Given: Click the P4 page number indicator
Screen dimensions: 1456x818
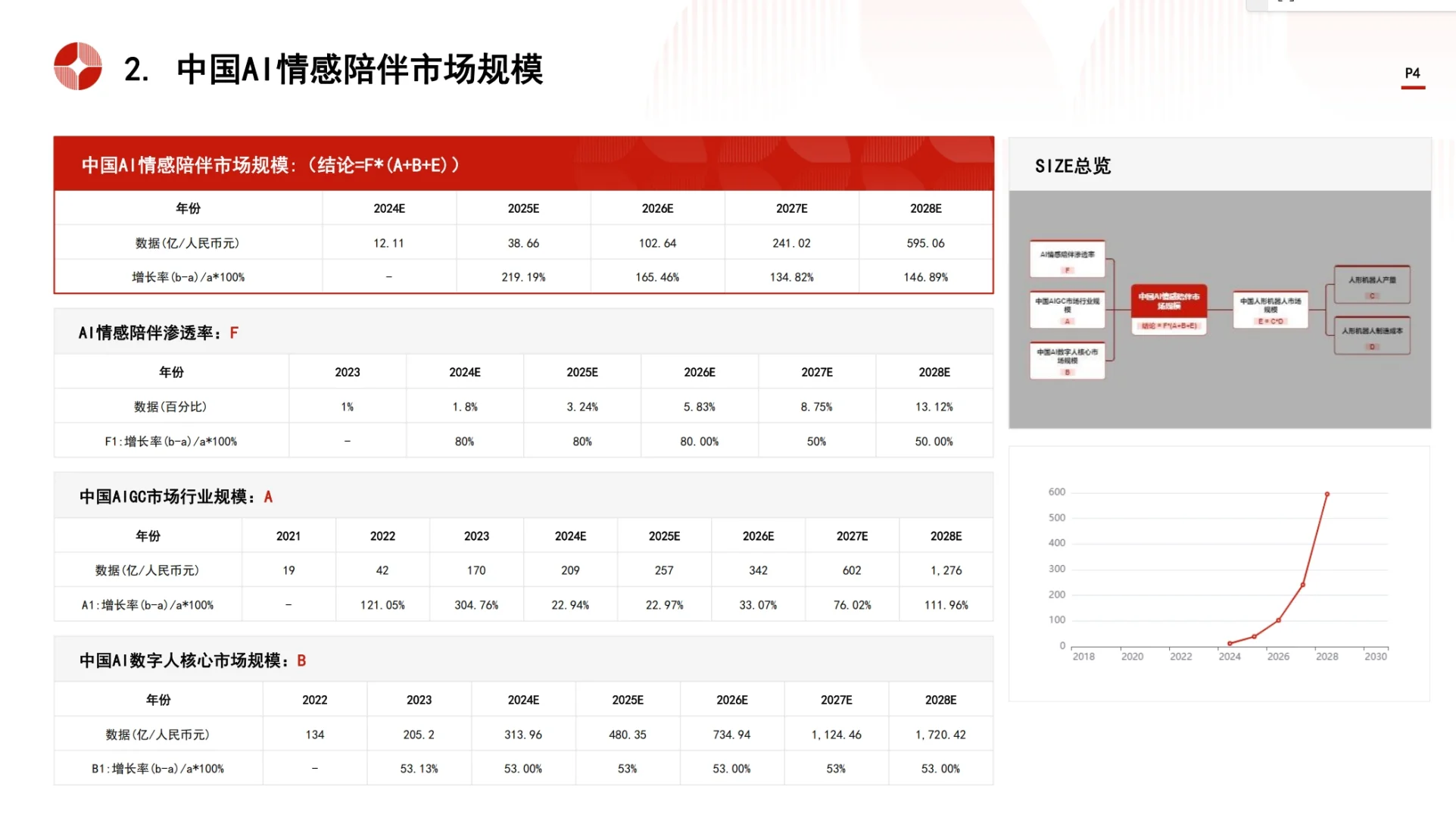Looking at the screenshot, I should pos(1412,74).
